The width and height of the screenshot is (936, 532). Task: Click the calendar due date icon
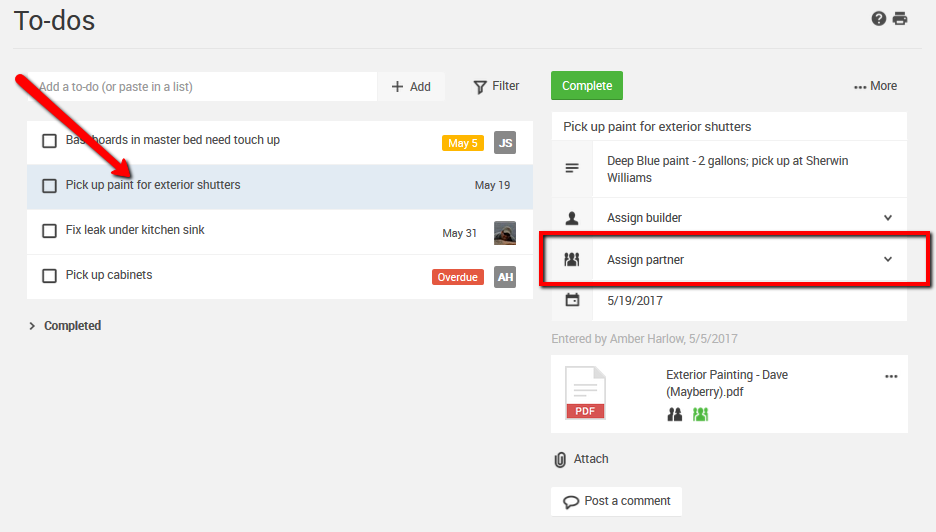(x=572, y=300)
